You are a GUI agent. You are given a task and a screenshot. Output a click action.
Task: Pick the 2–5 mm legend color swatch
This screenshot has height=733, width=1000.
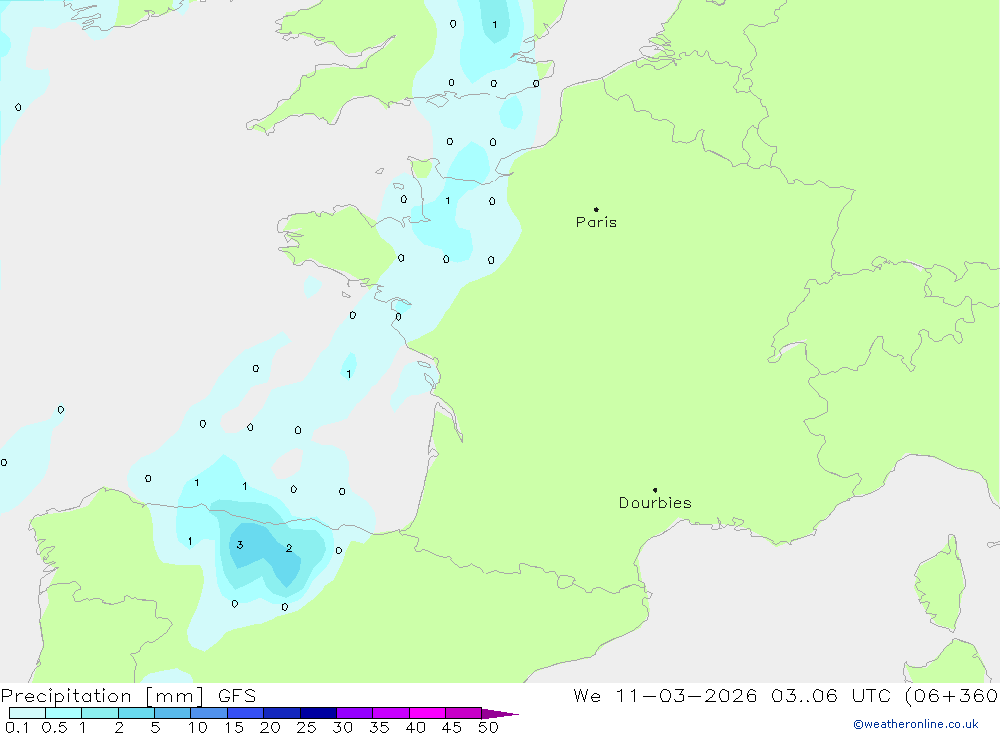(x=136, y=713)
